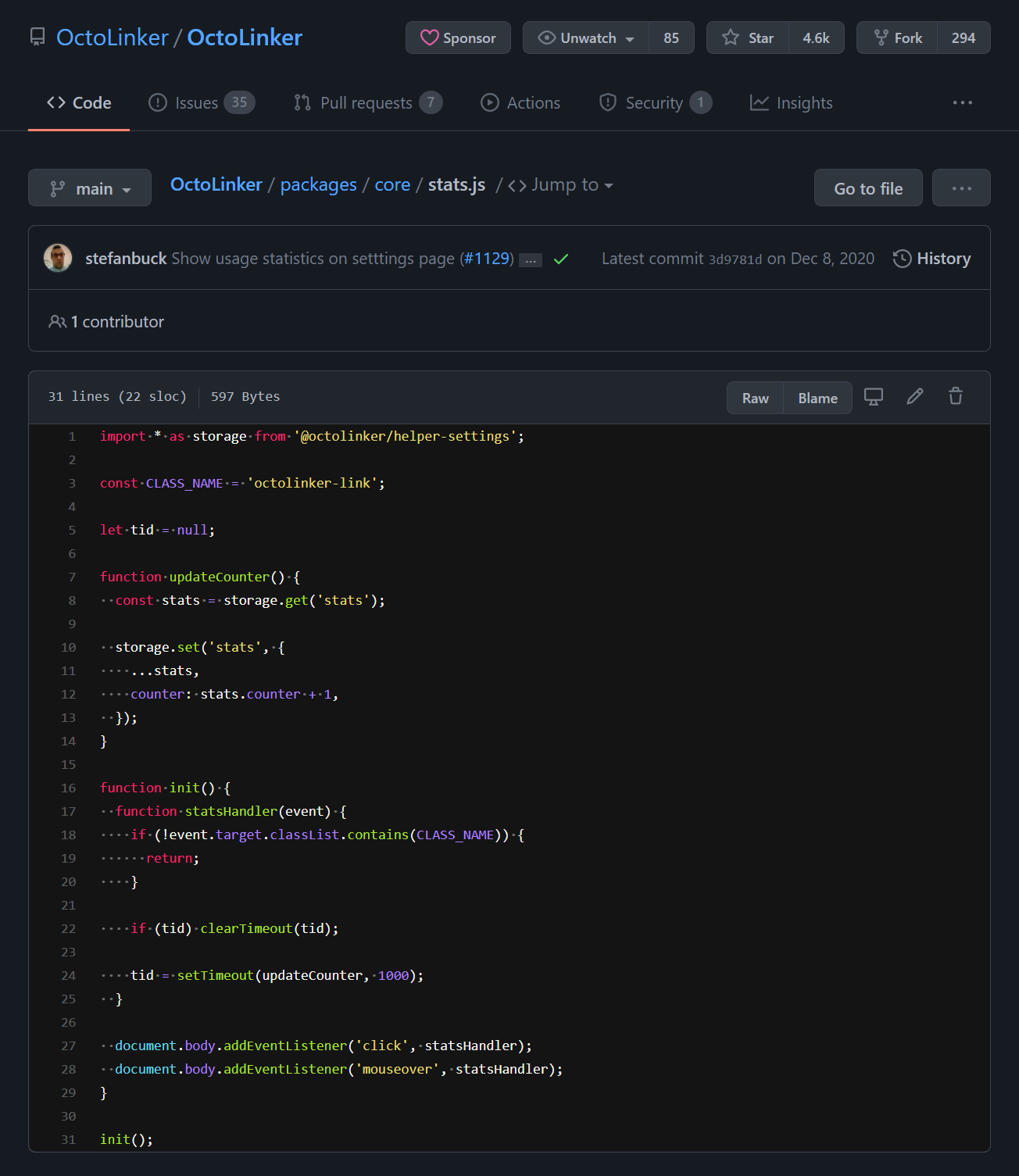Open more file options ellipsis button

961,188
